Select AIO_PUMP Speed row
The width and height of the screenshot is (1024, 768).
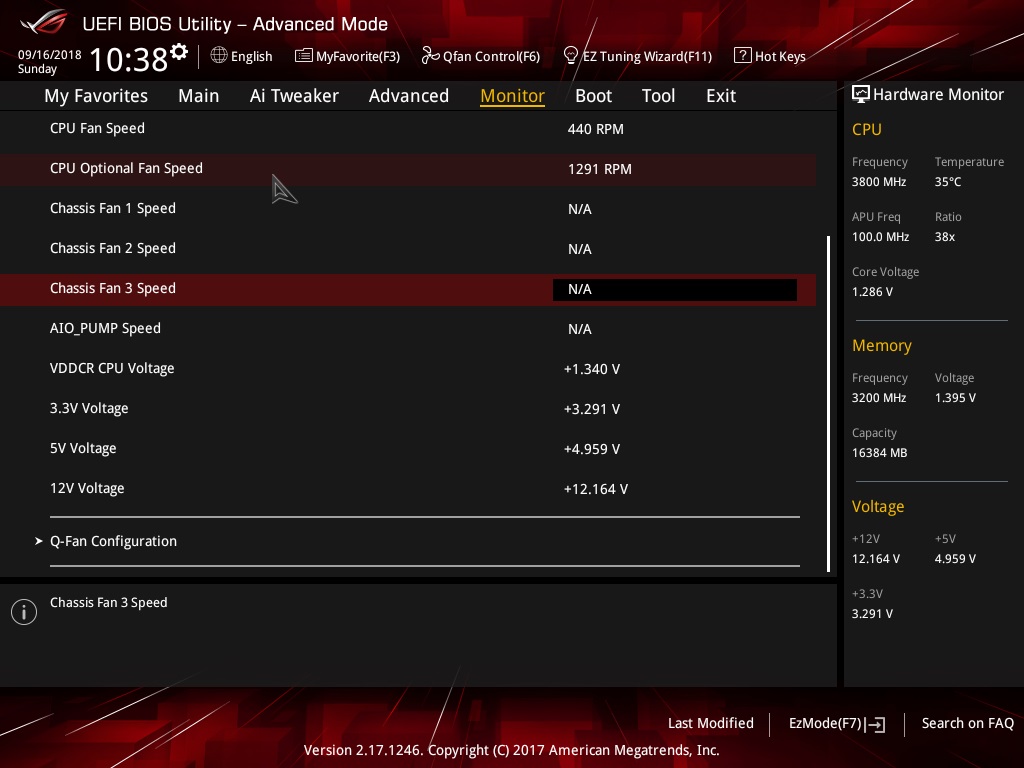(408, 328)
